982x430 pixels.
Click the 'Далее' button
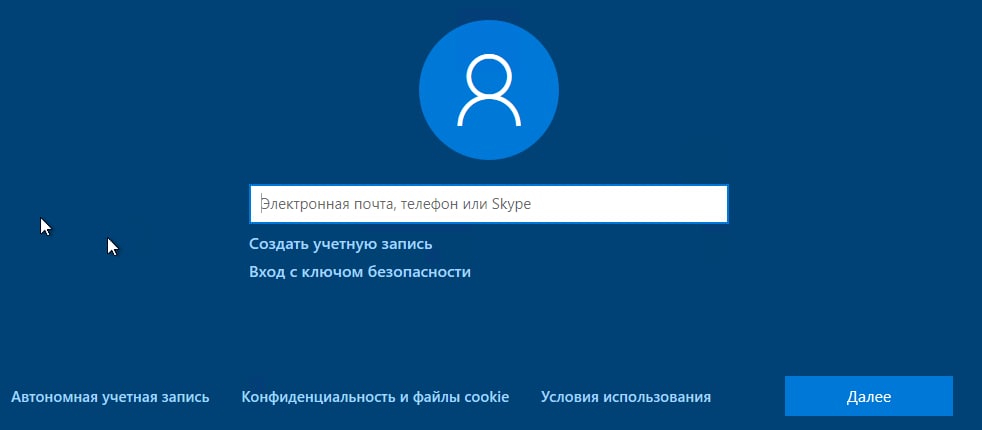(x=869, y=396)
